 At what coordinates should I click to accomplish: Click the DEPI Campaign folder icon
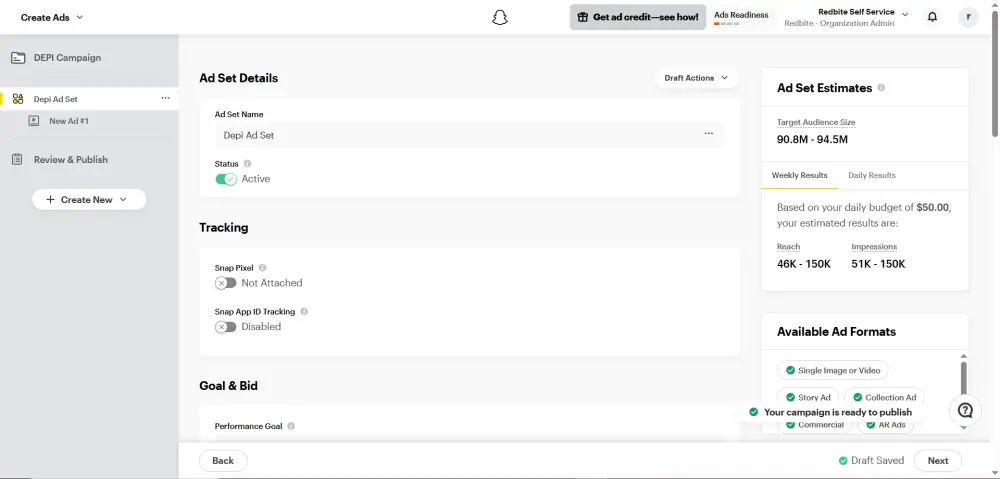coord(18,58)
